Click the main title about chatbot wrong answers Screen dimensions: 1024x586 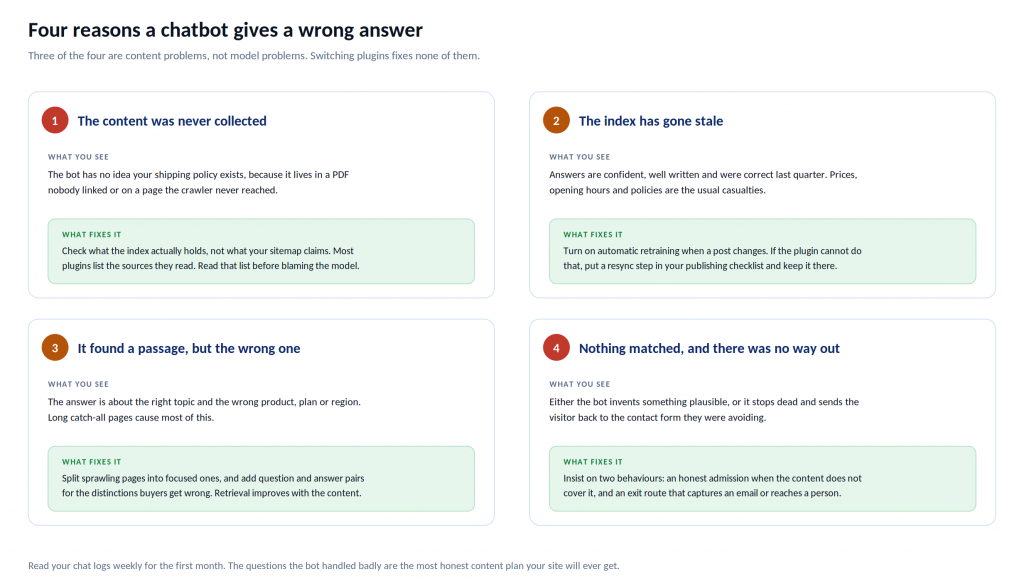tap(225, 30)
